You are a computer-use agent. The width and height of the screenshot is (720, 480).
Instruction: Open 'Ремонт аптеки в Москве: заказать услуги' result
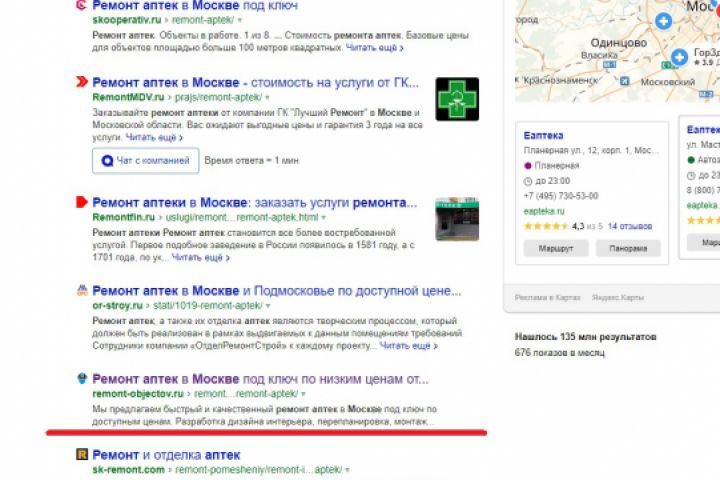[255, 203]
